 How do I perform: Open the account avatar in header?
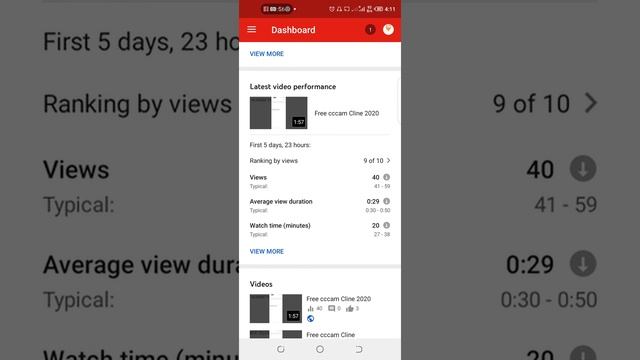pos(388,29)
